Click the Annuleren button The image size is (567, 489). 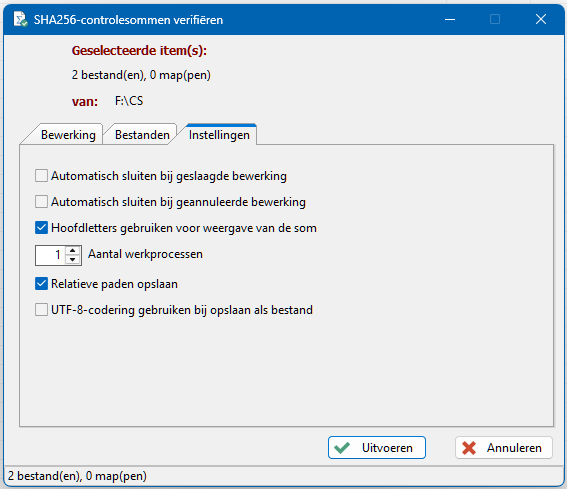(504, 448)
